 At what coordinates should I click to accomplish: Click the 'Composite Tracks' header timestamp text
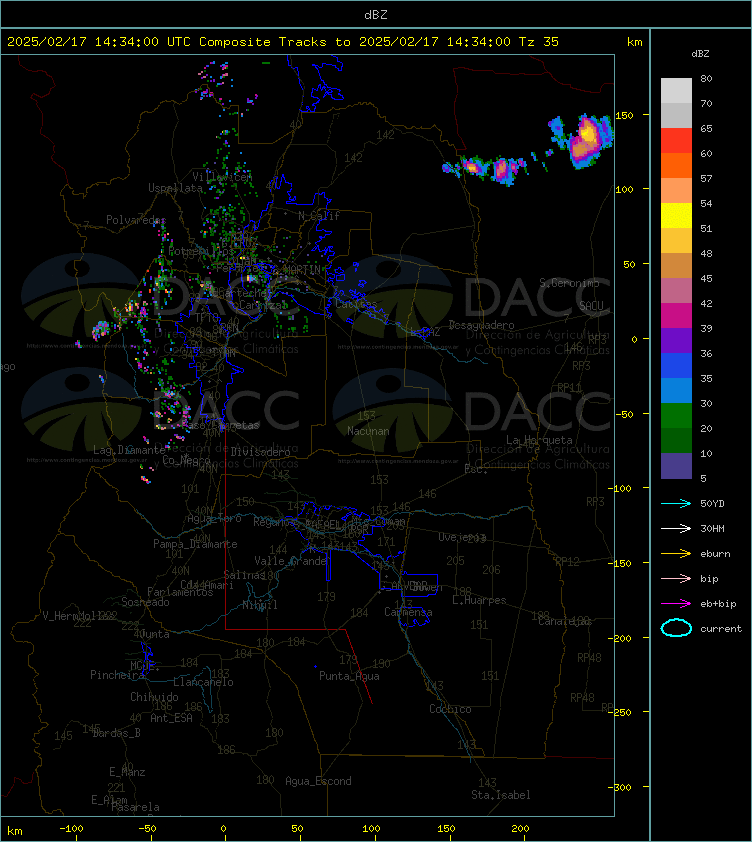click(283, 42)
